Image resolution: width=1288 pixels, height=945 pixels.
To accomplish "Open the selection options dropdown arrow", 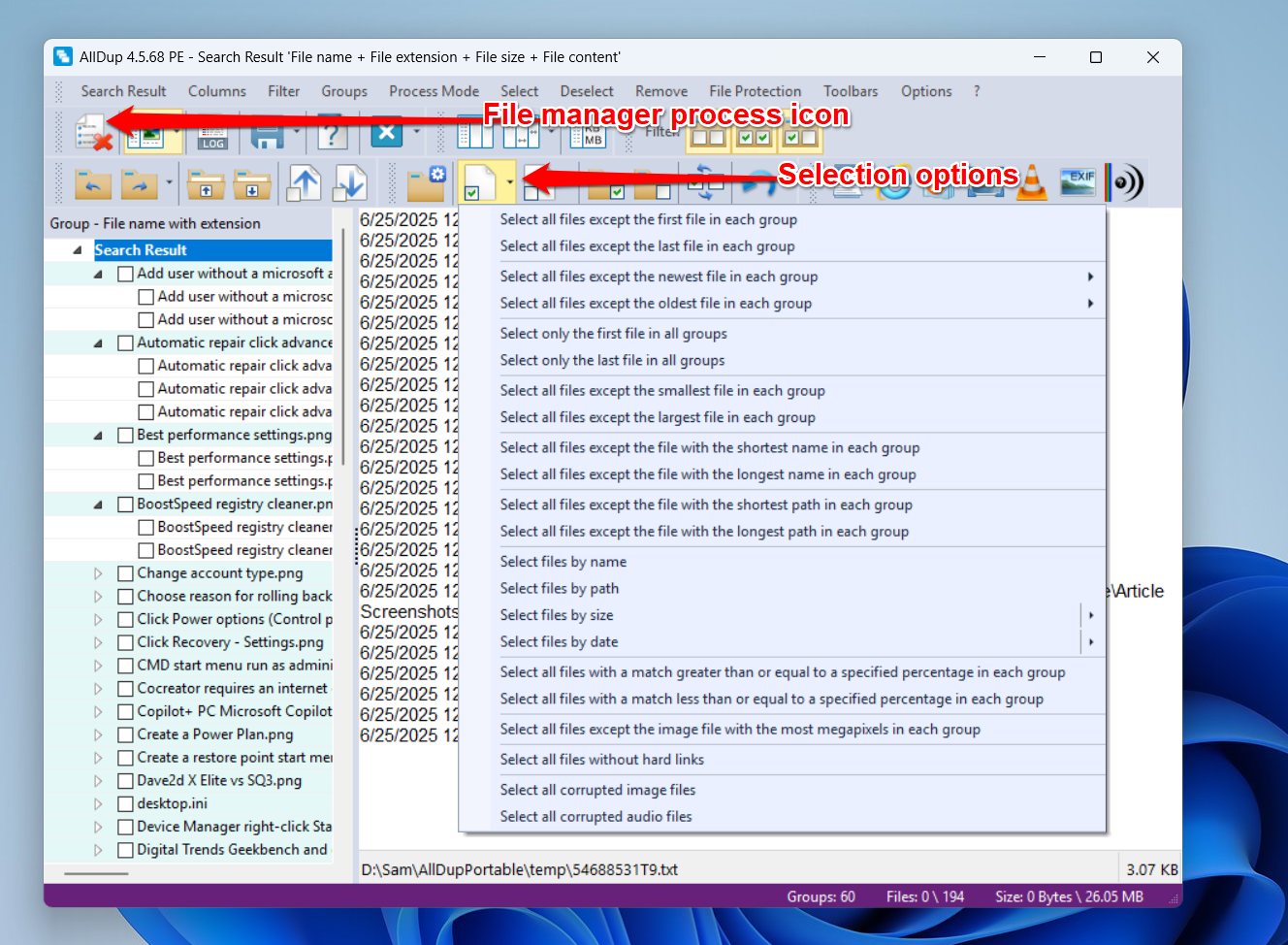I will click(510, 182).
